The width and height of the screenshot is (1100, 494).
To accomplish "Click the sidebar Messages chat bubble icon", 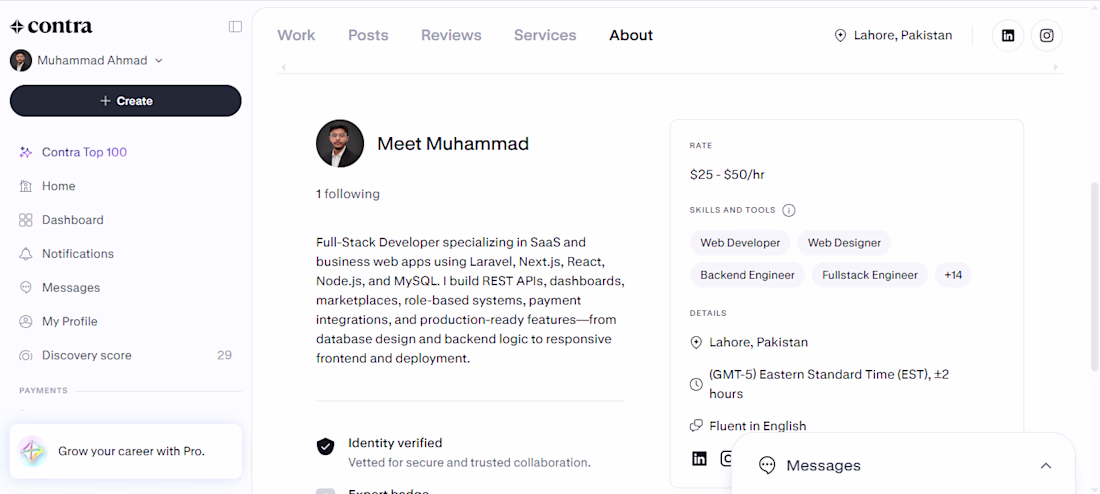I will [25, 288].
